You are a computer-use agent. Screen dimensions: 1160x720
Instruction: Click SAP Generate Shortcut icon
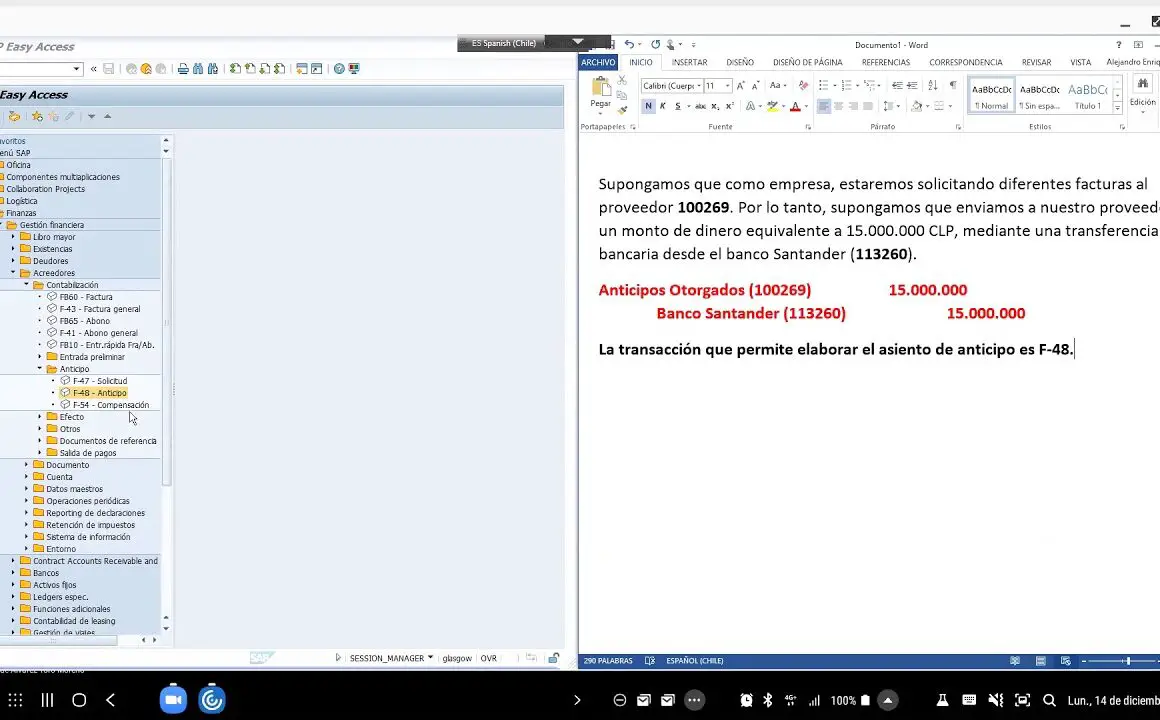click(x=317, y=69)
